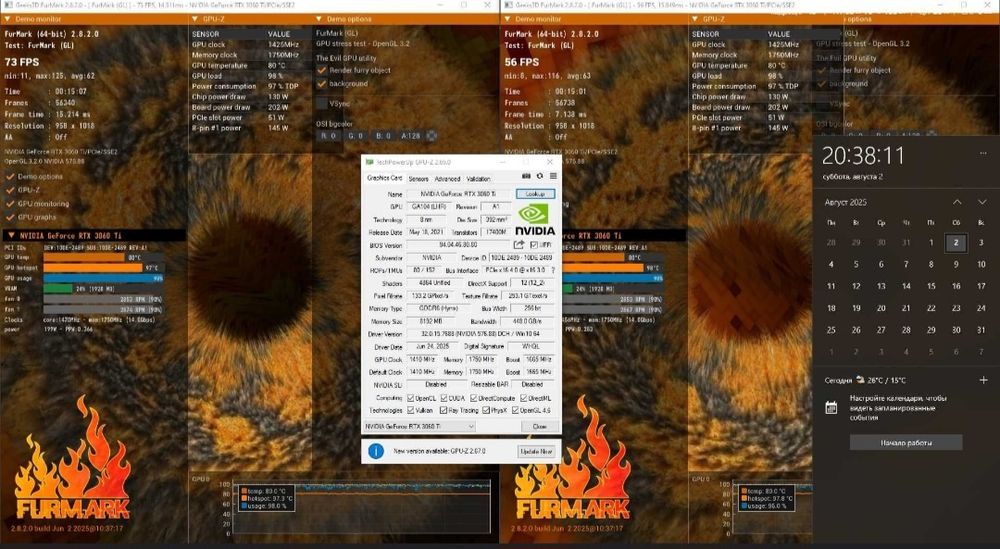The width and height of the screenshot is (1000, 549).
Task: Toggle GPU graphs checkbox in the 73 FPS window
Action: (x=10, y=217)
